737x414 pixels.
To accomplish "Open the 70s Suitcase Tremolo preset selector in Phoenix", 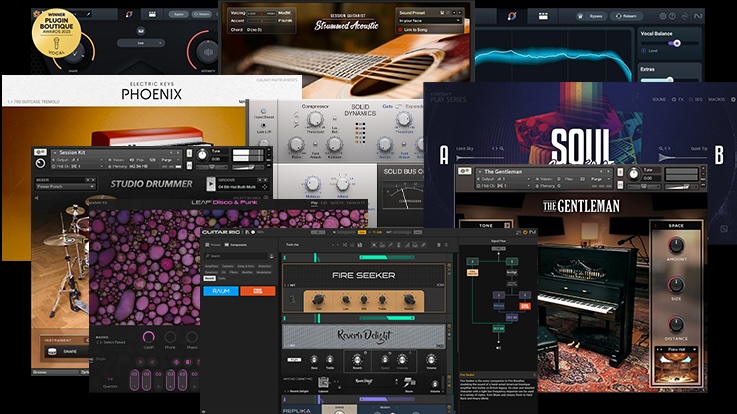I will pyautogui.click(x=34, y=102).
